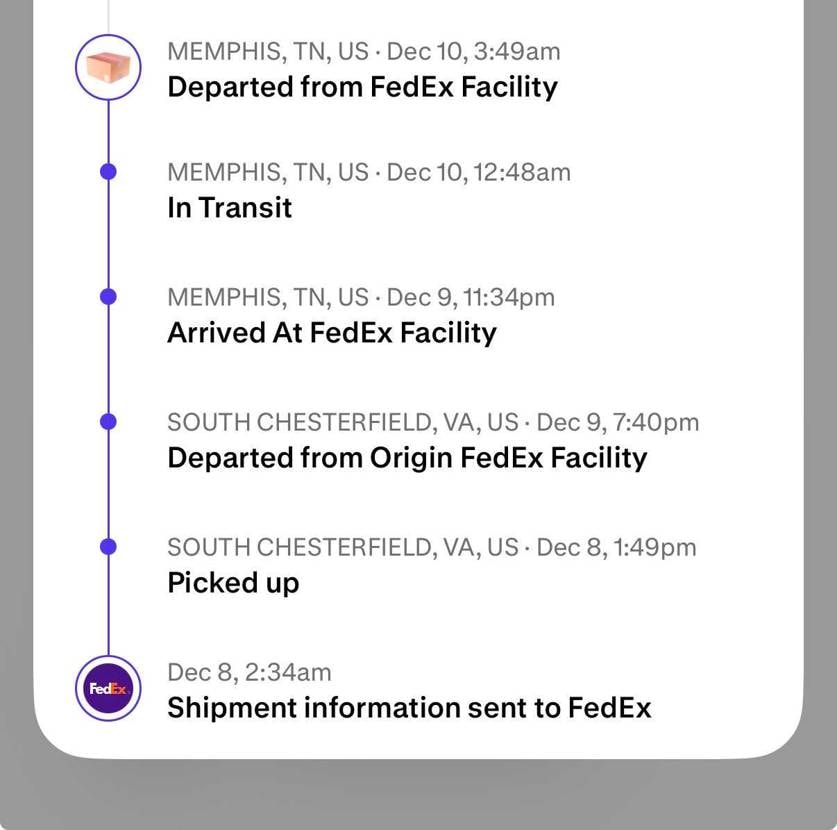Select the Arrived At FedEx Facility entry
This screenshot has height=830, width=837.
[x=331, y=333]
